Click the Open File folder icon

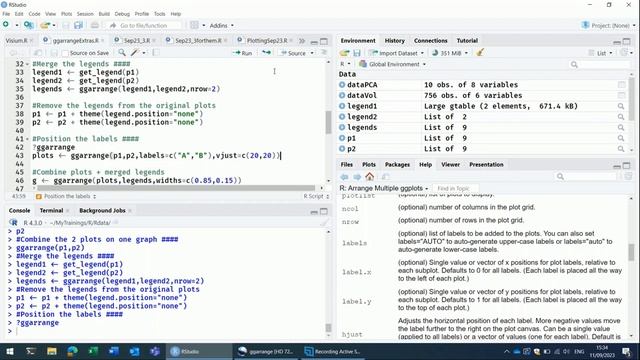(x=45, y=25)
